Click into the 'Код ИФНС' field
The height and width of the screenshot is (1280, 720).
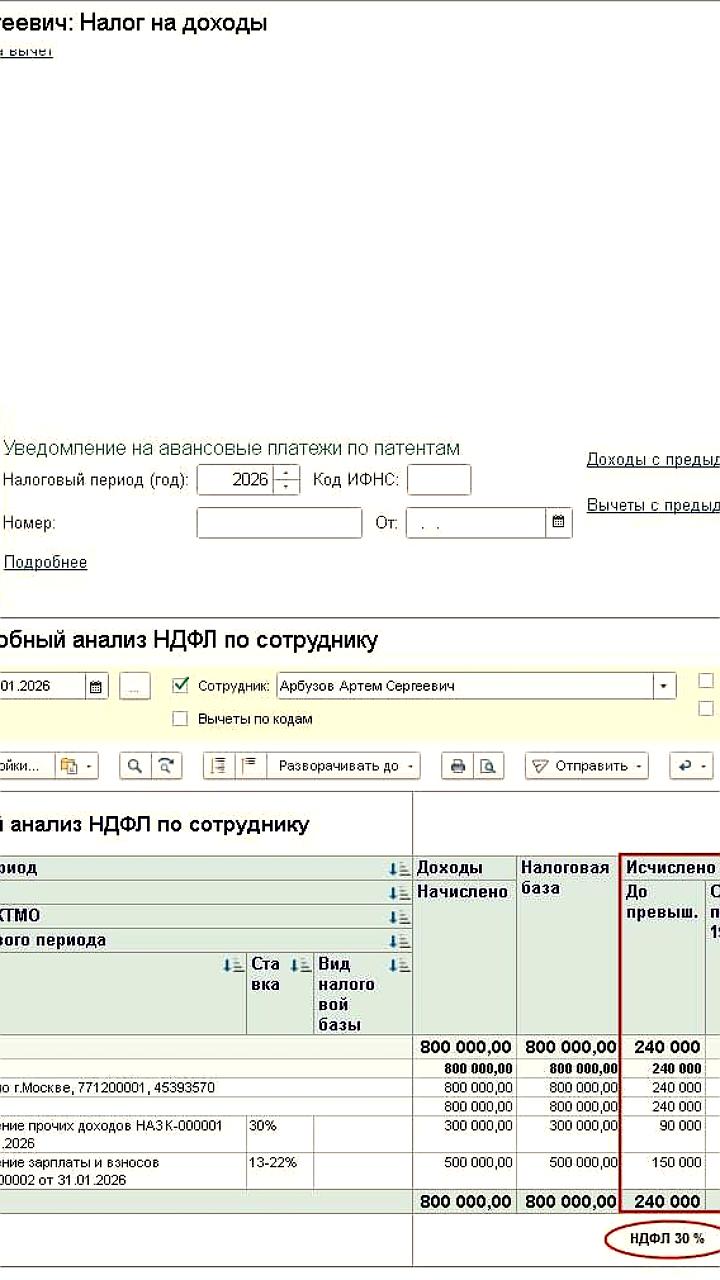click(x=439, y=480)
